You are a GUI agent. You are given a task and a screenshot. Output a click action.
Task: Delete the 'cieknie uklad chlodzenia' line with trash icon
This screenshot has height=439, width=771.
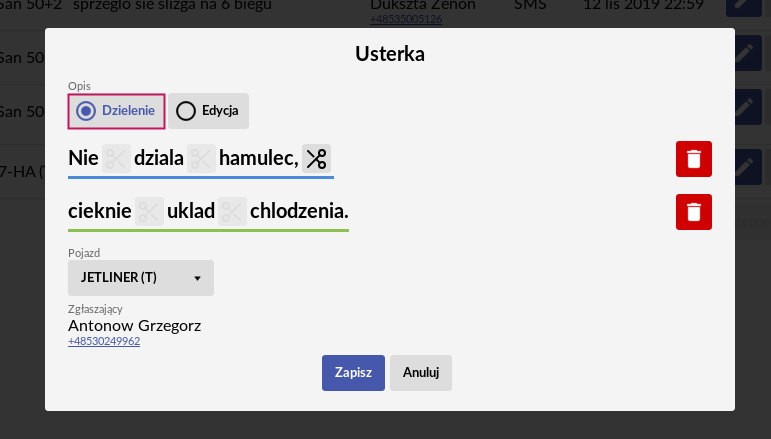(x=694, y=212)
